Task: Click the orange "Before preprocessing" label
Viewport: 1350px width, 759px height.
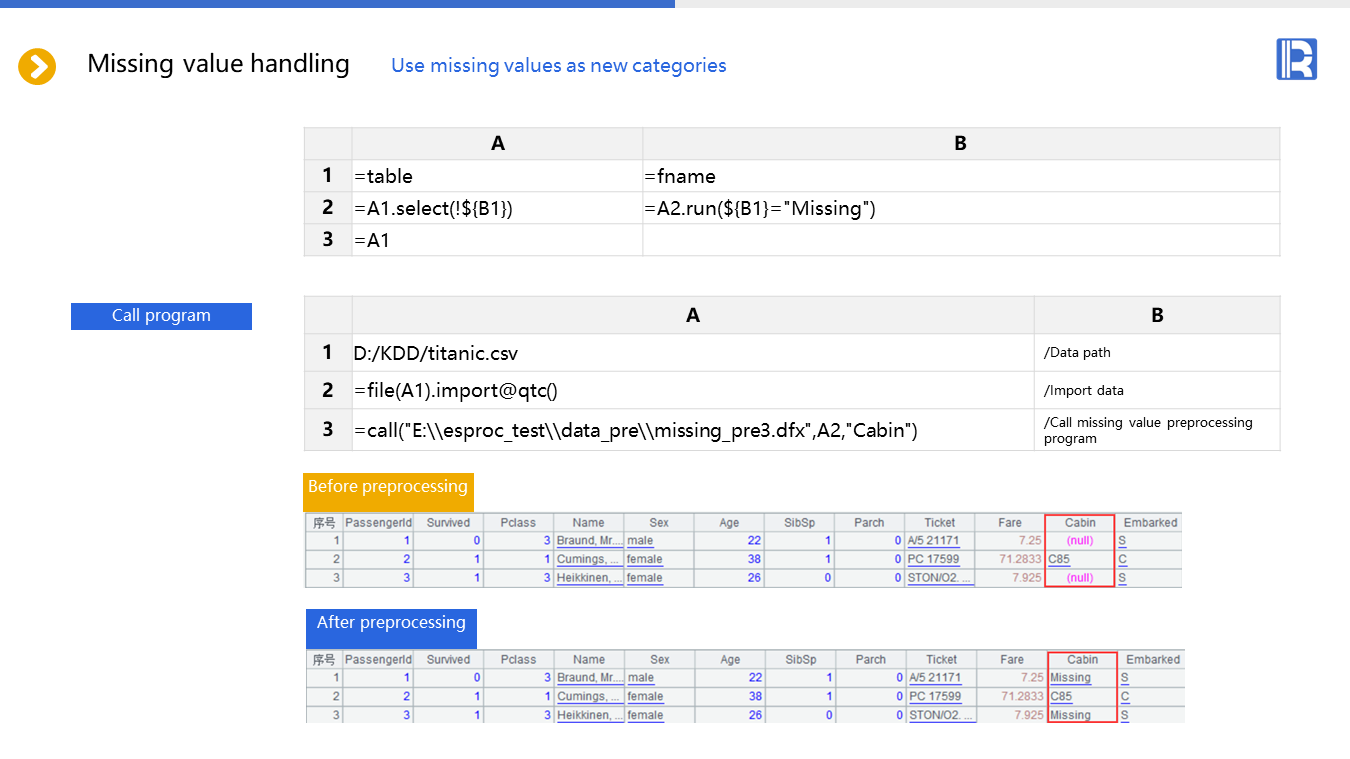Action: tap(388, 487)
